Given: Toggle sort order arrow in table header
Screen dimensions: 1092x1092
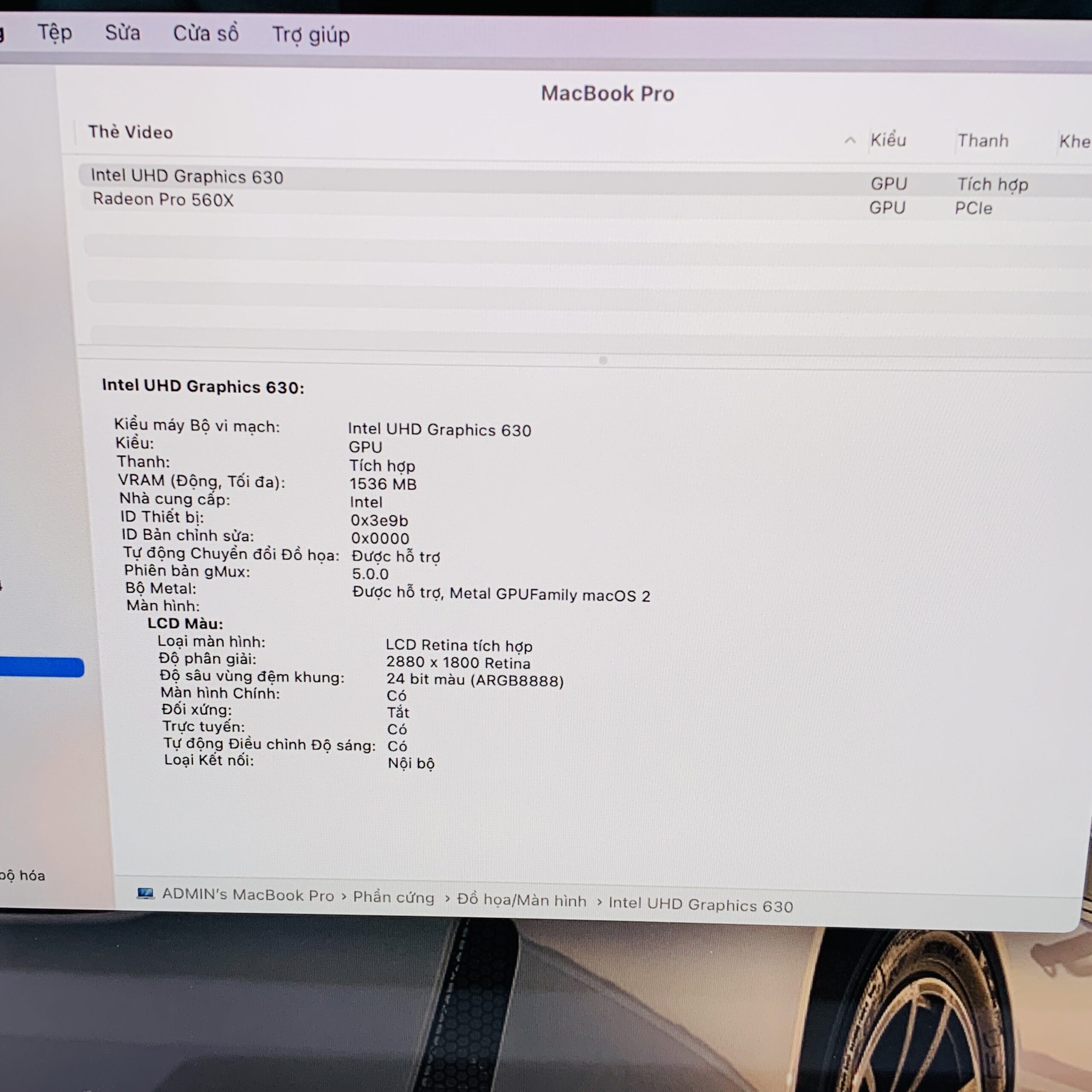Looking at the screenshot, I should point(850,140).
